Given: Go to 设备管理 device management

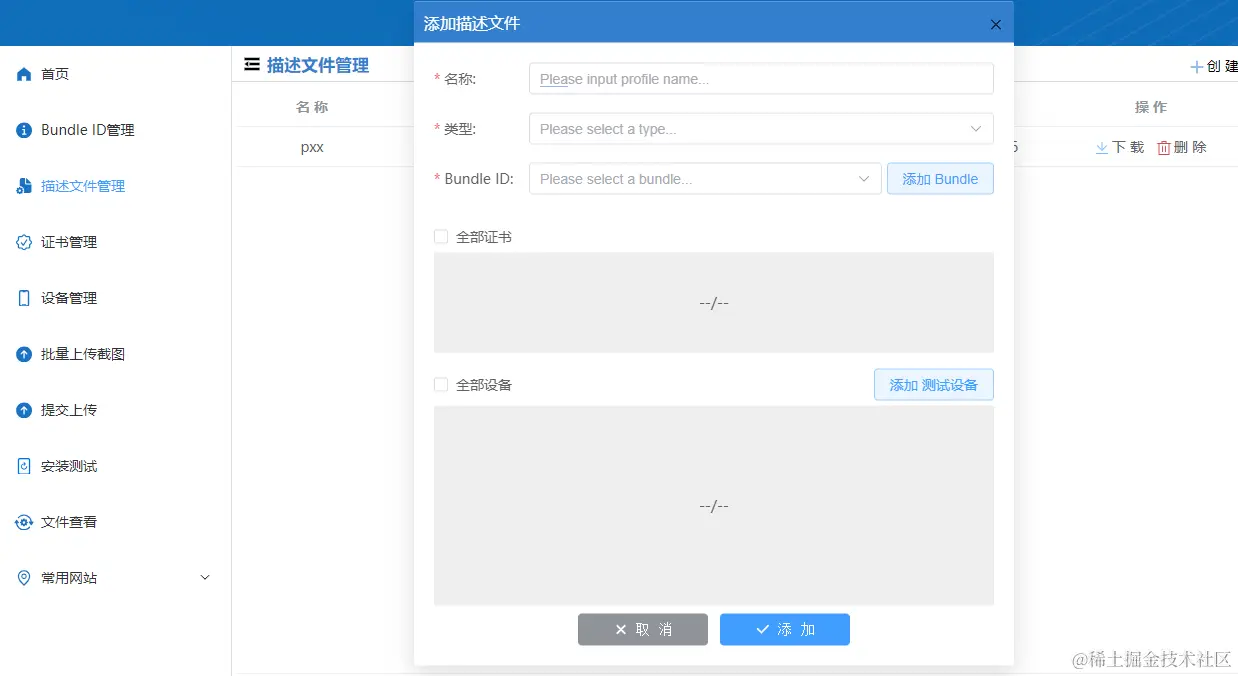Looking at the screenshot, I should 69,297.
